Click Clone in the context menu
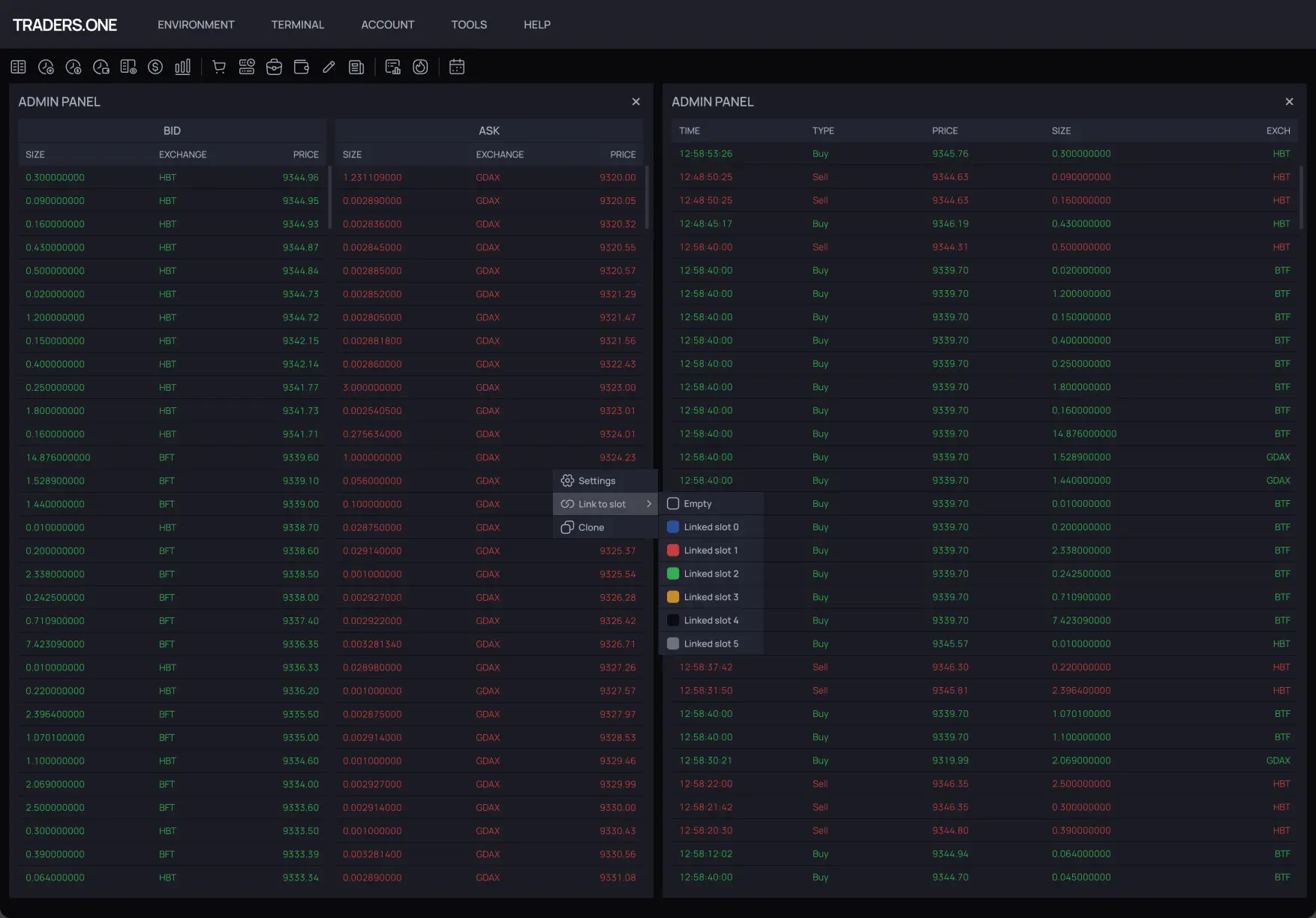The width and height of the screenshot is (1316, 918). tap(592, 527)
